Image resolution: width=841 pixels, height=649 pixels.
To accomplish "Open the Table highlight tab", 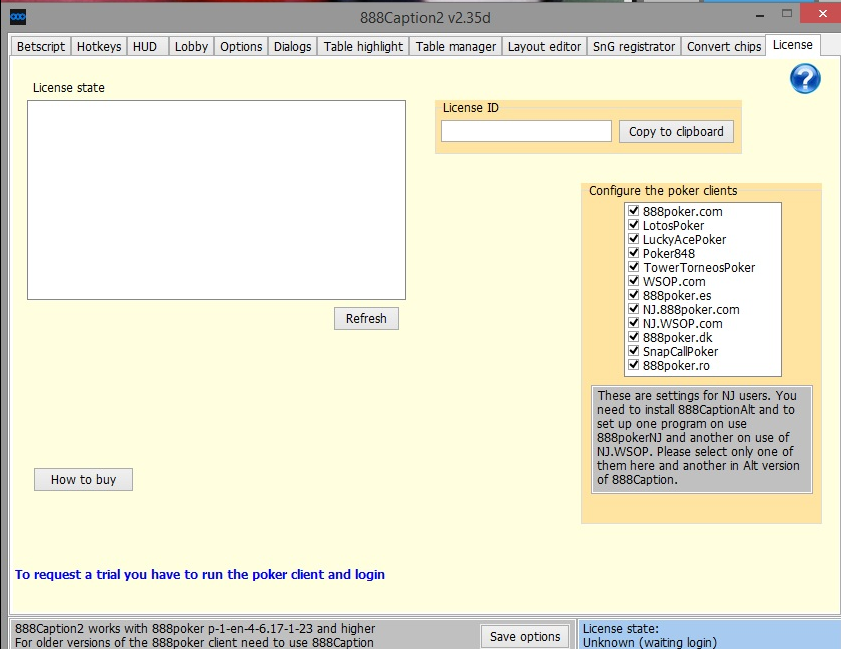I will [363, 47].
